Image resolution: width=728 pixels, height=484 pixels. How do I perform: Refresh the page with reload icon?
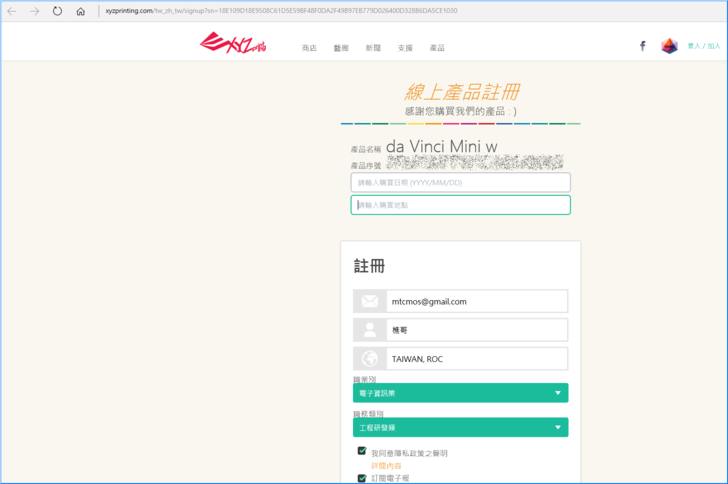coord(57,11)
